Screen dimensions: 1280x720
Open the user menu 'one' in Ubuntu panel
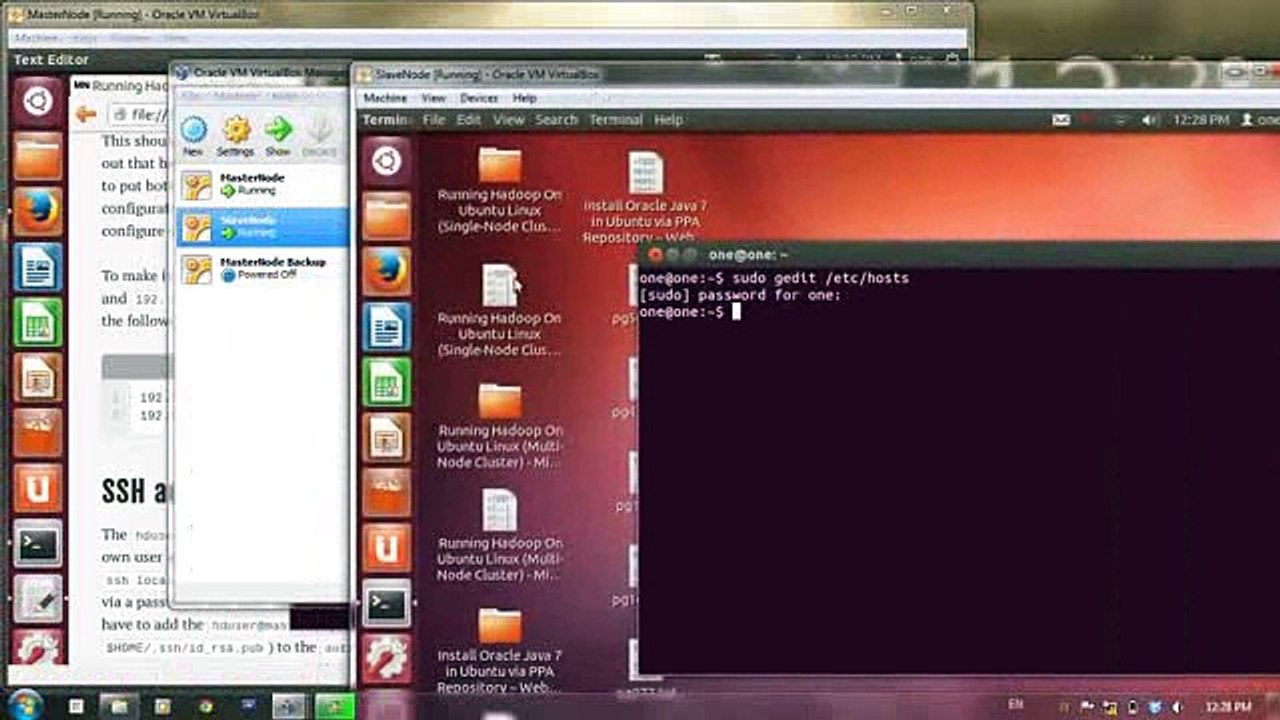(1260, 120)
